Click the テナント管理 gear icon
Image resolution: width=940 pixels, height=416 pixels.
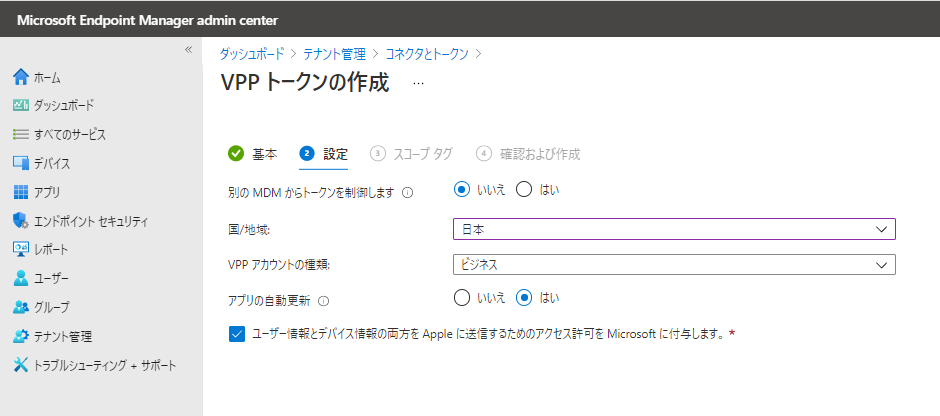coord(21,336)
